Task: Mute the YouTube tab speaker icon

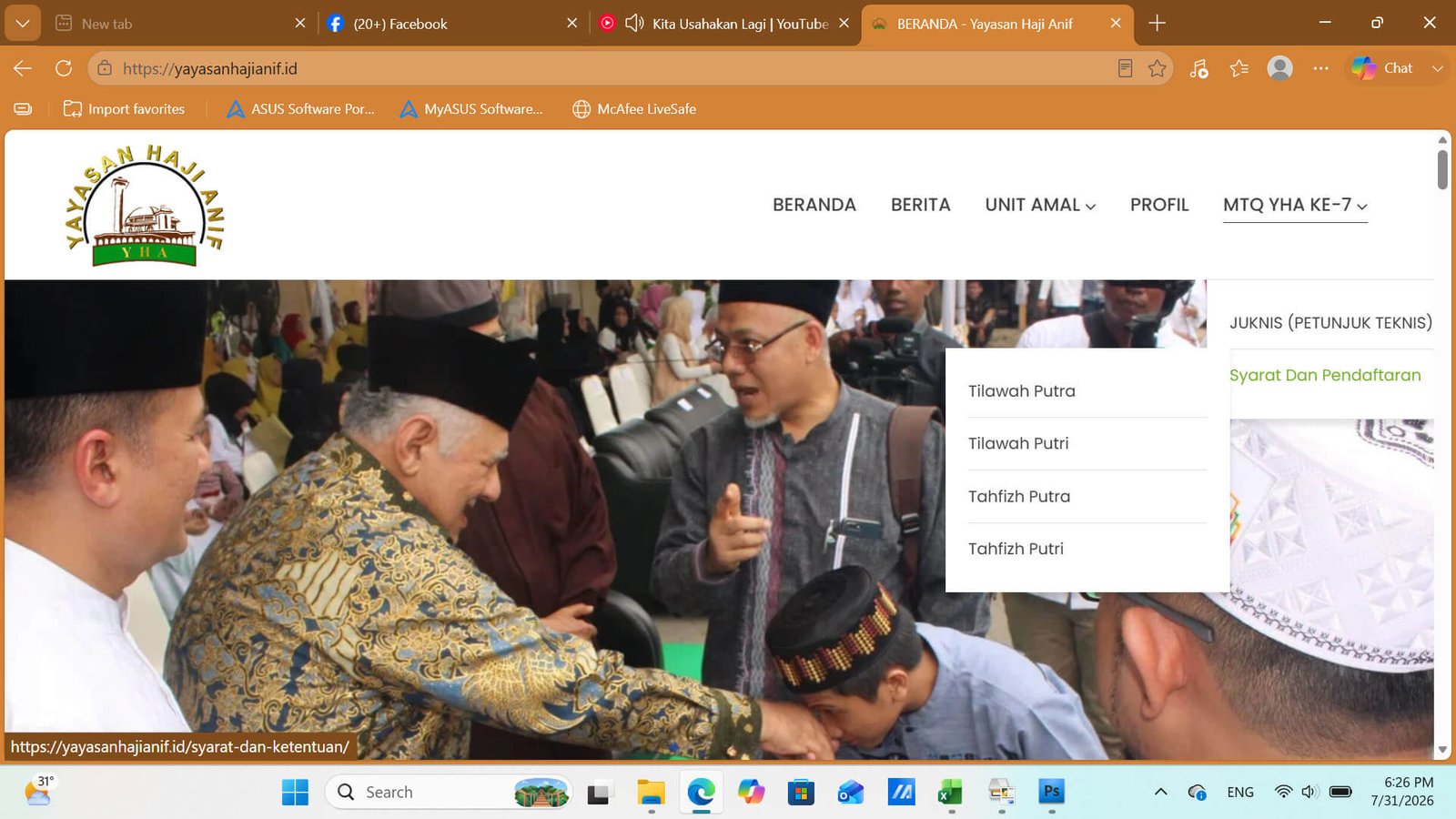Action: [634, 24]
